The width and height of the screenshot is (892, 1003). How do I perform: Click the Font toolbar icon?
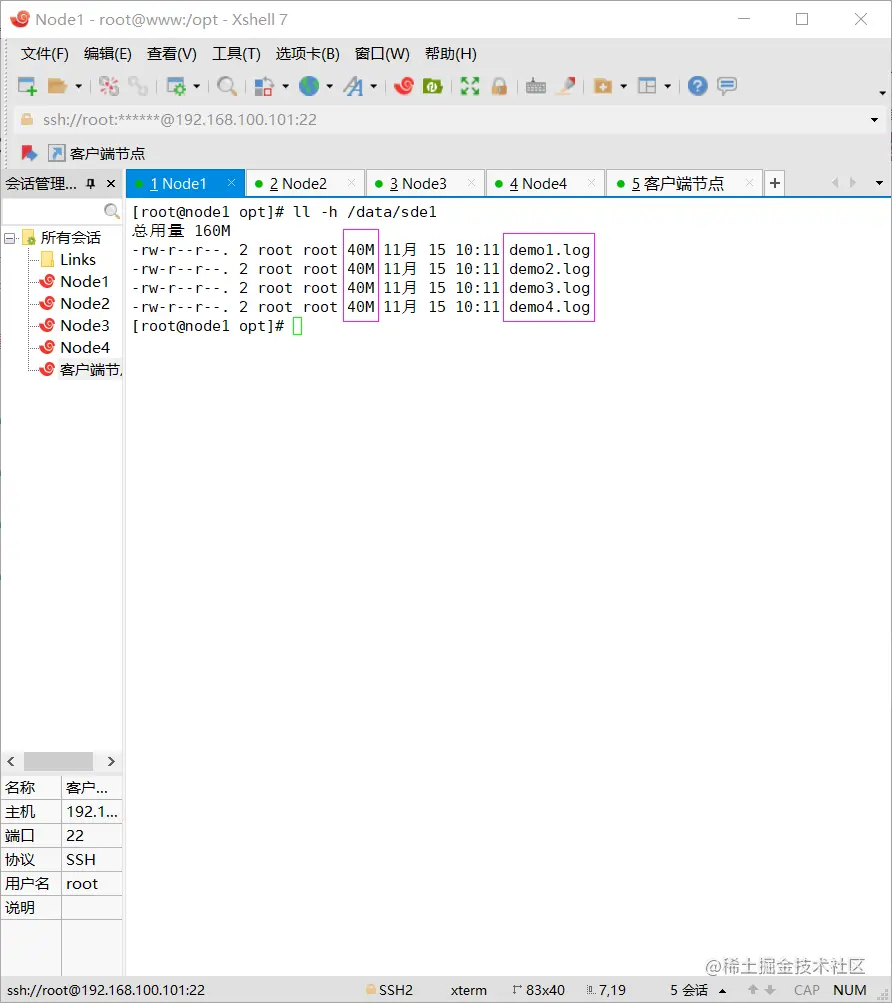353,86
